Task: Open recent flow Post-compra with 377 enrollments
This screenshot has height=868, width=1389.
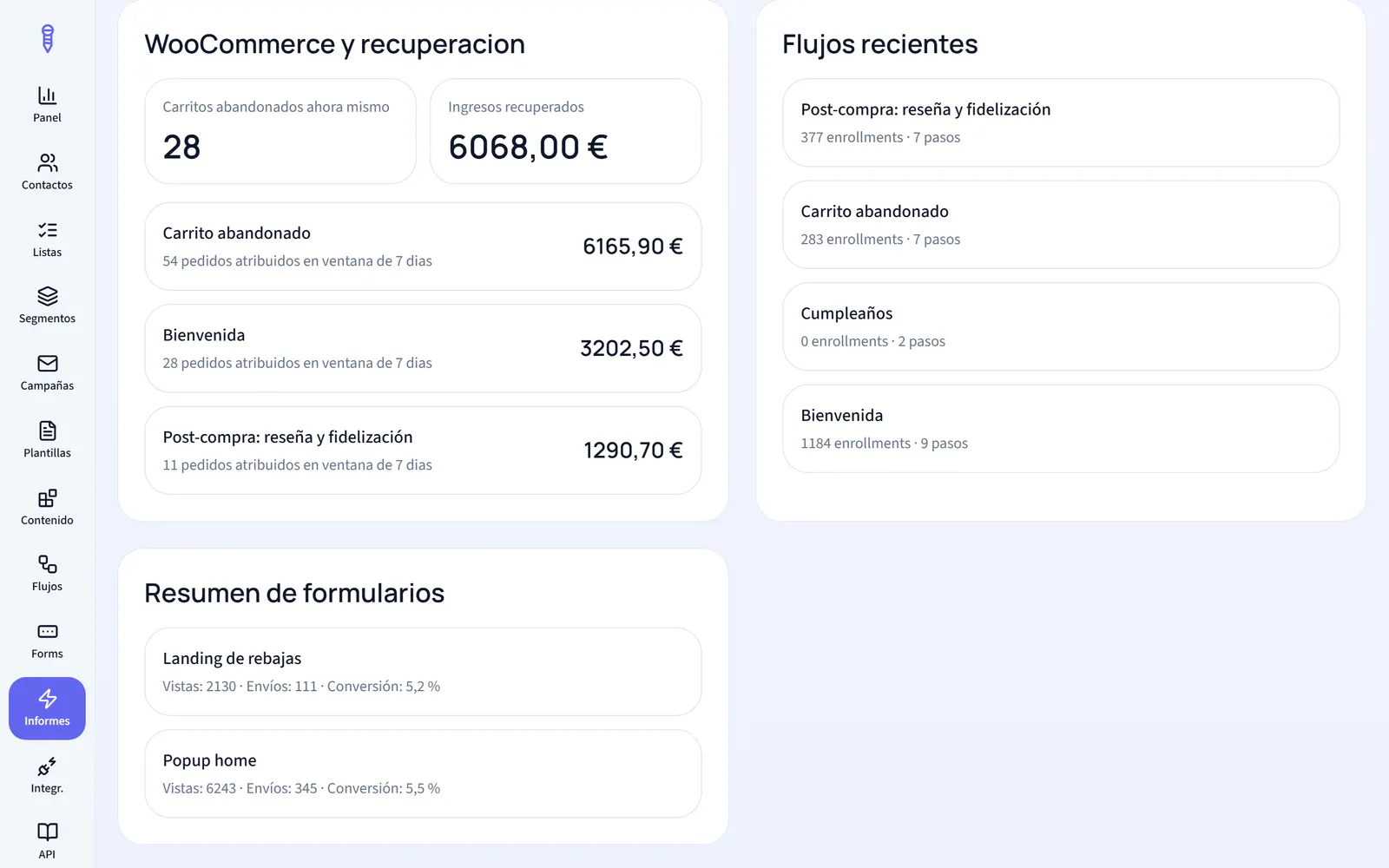Action: point(1061,122)
